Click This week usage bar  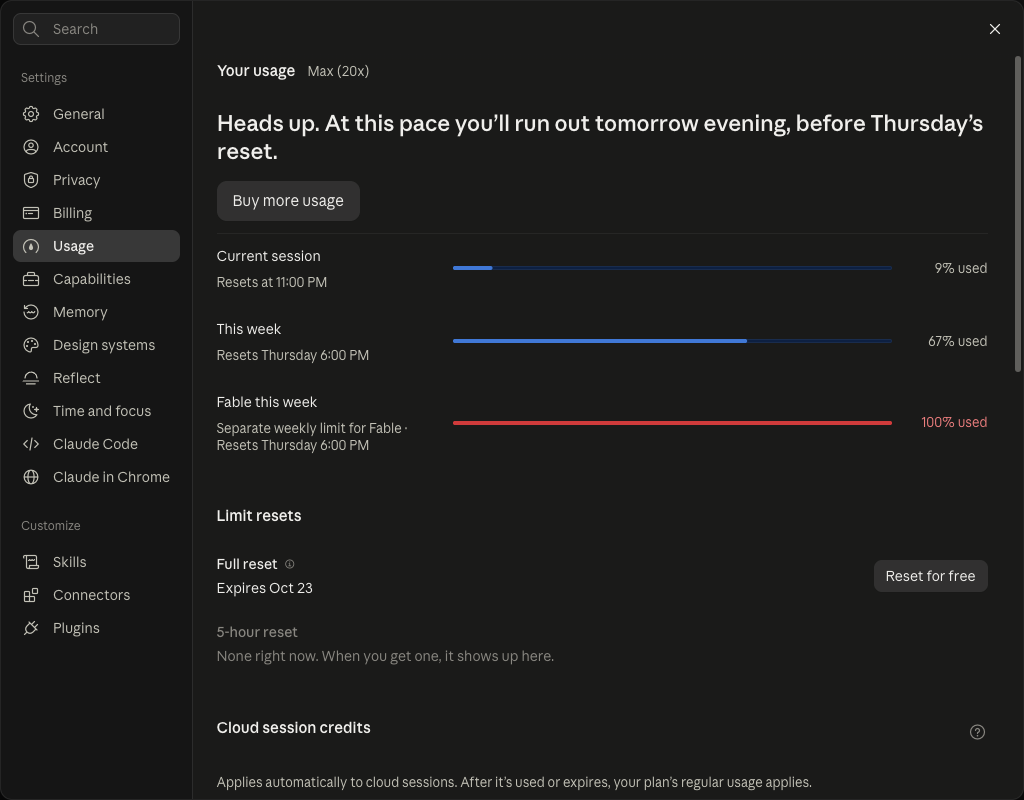672,341
